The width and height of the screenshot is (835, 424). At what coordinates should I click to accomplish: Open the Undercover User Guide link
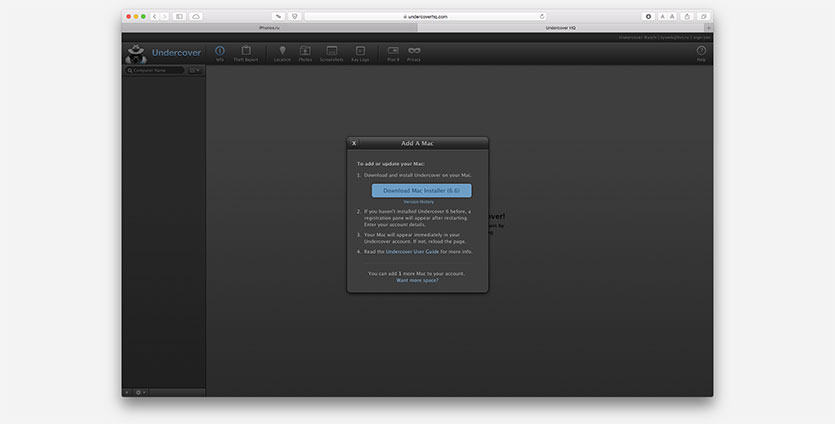(412, 251)
